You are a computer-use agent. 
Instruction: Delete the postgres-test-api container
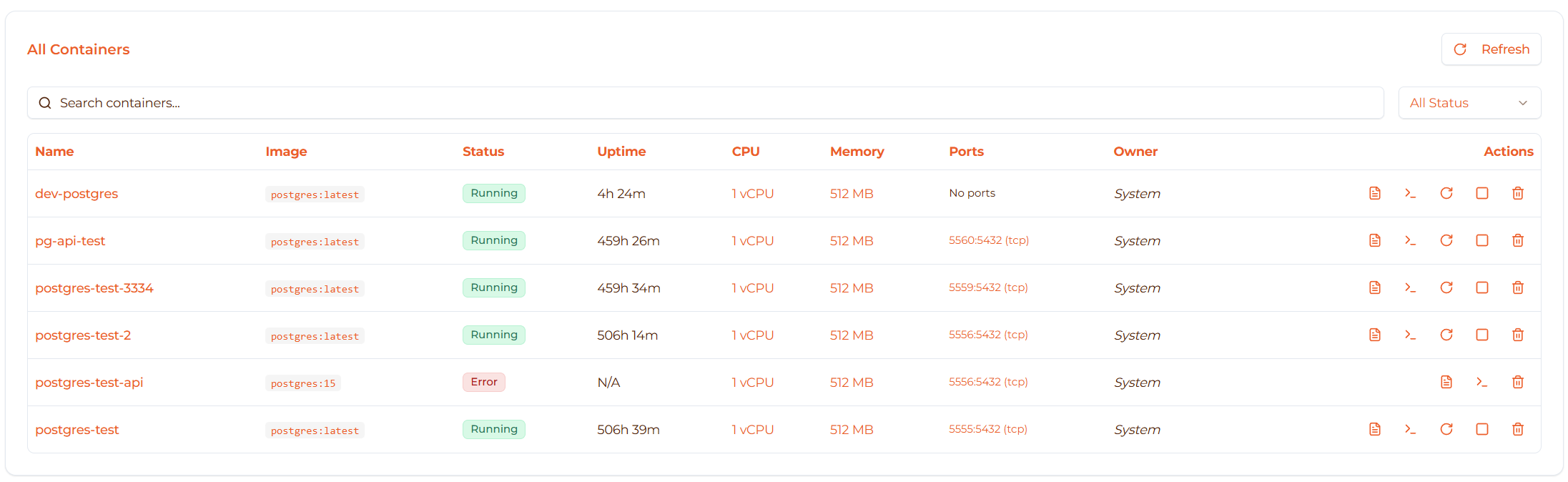point(1517,382)
